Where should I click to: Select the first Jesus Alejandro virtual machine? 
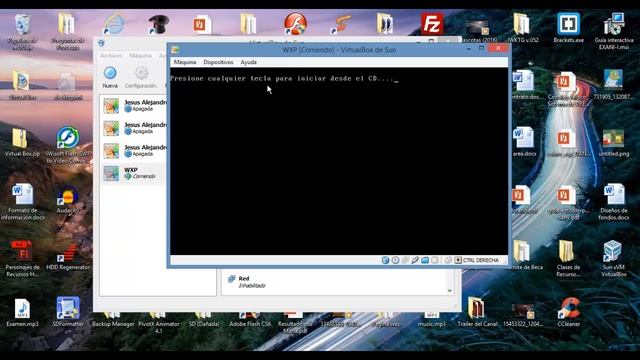133,105
